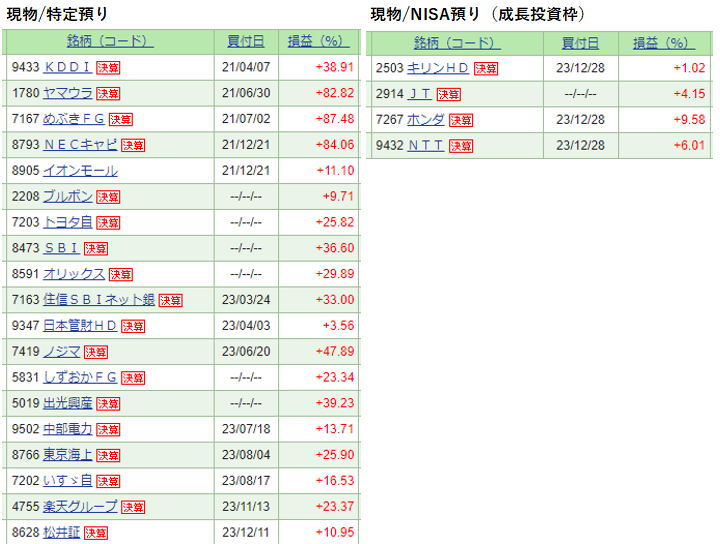Click the 決算 icon beside SBI

tap(96, 249)
